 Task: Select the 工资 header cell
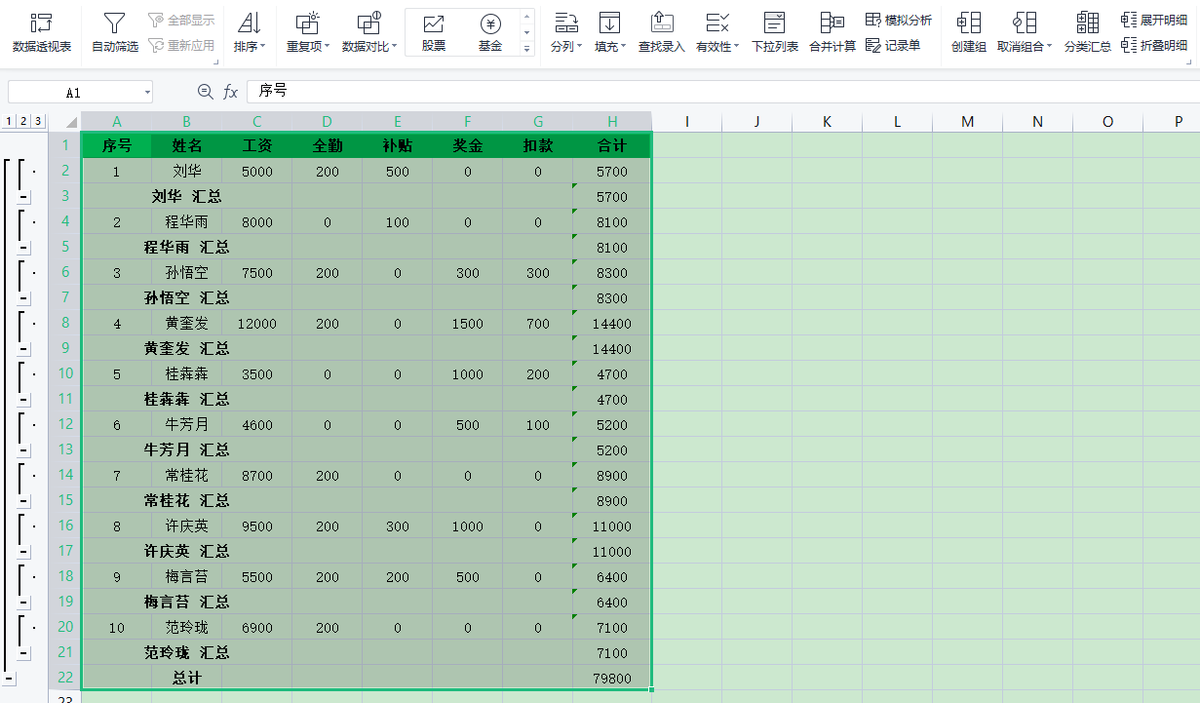tap(257, 146)
